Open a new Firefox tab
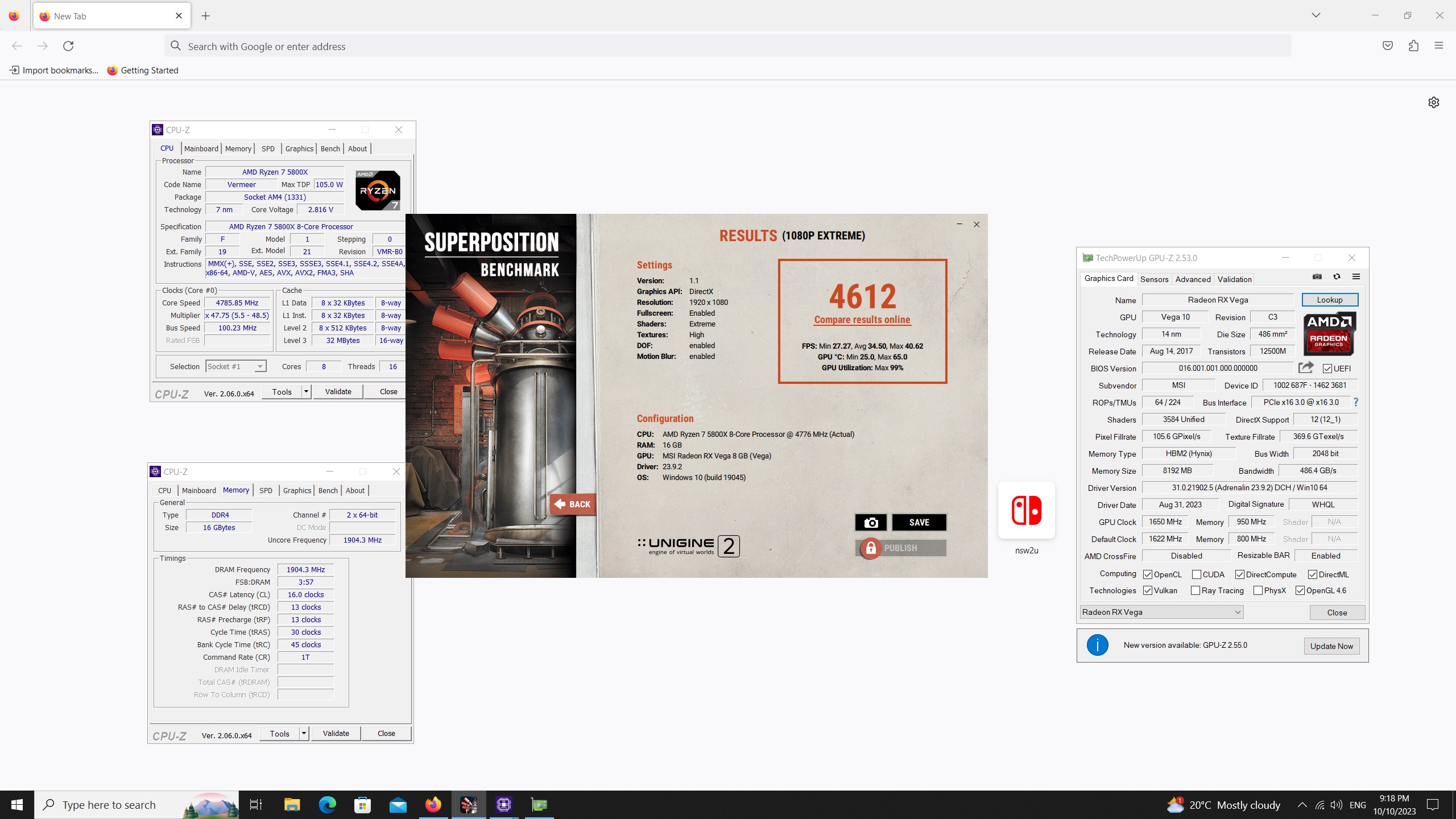Viewport: 1456px width, 819px height. click(x=206, y=16)
